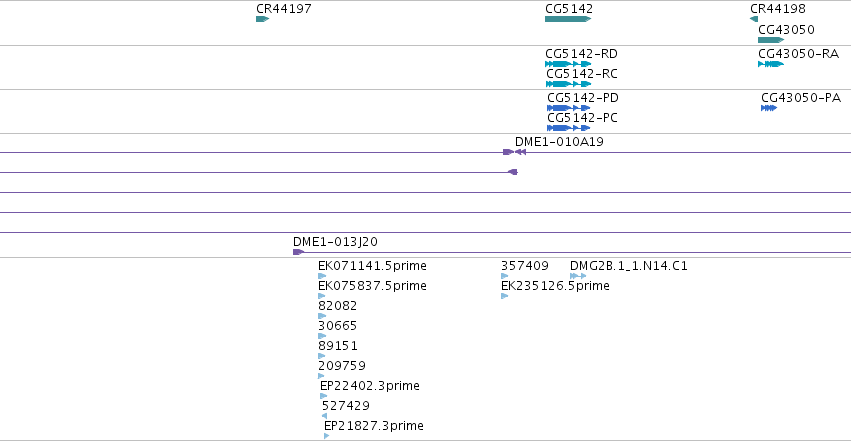851x441 pixels.
Task: Click the CG5142-RC transcript glyph
Action: (569, 84)
